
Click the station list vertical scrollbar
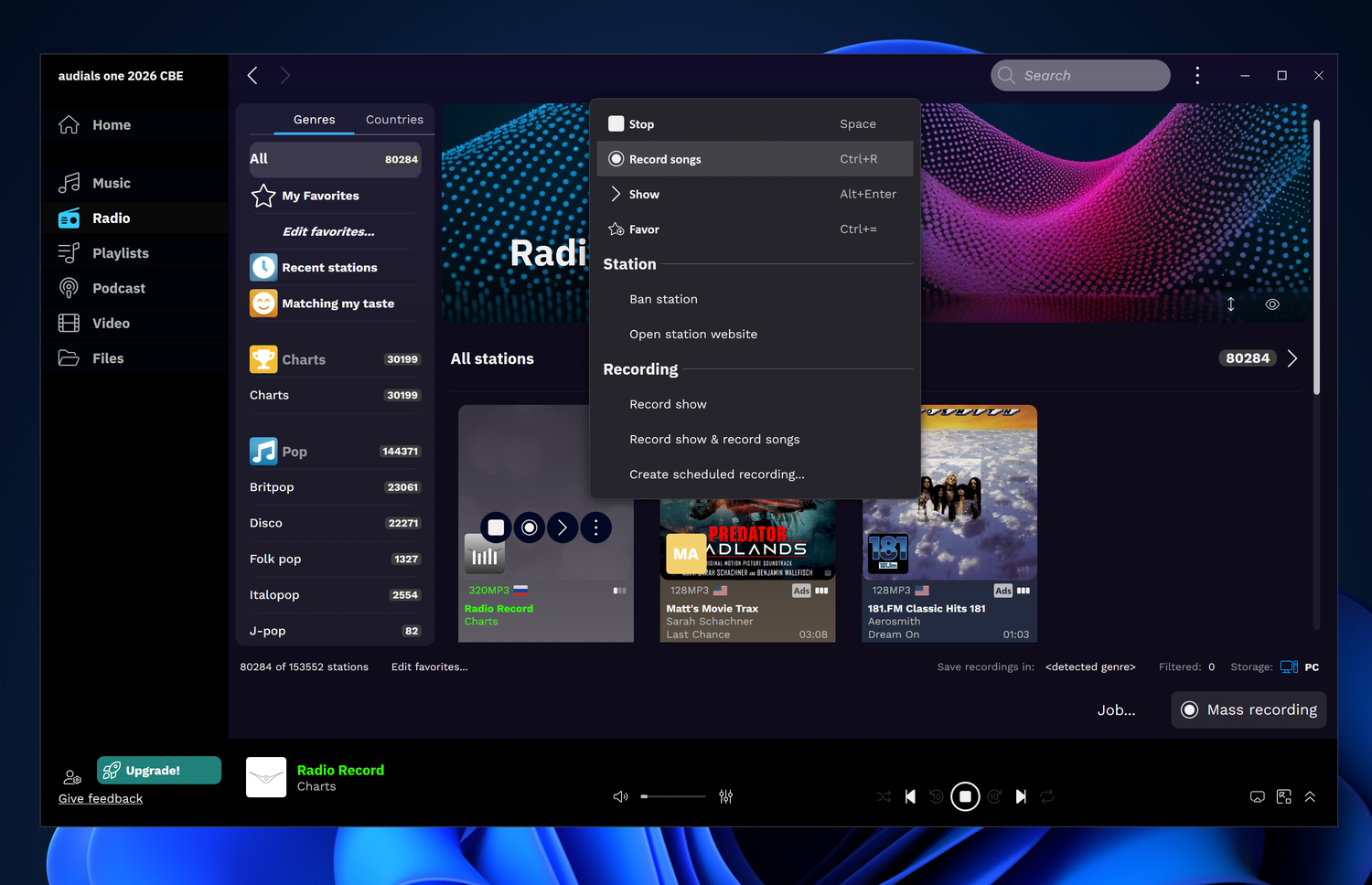1317,258
